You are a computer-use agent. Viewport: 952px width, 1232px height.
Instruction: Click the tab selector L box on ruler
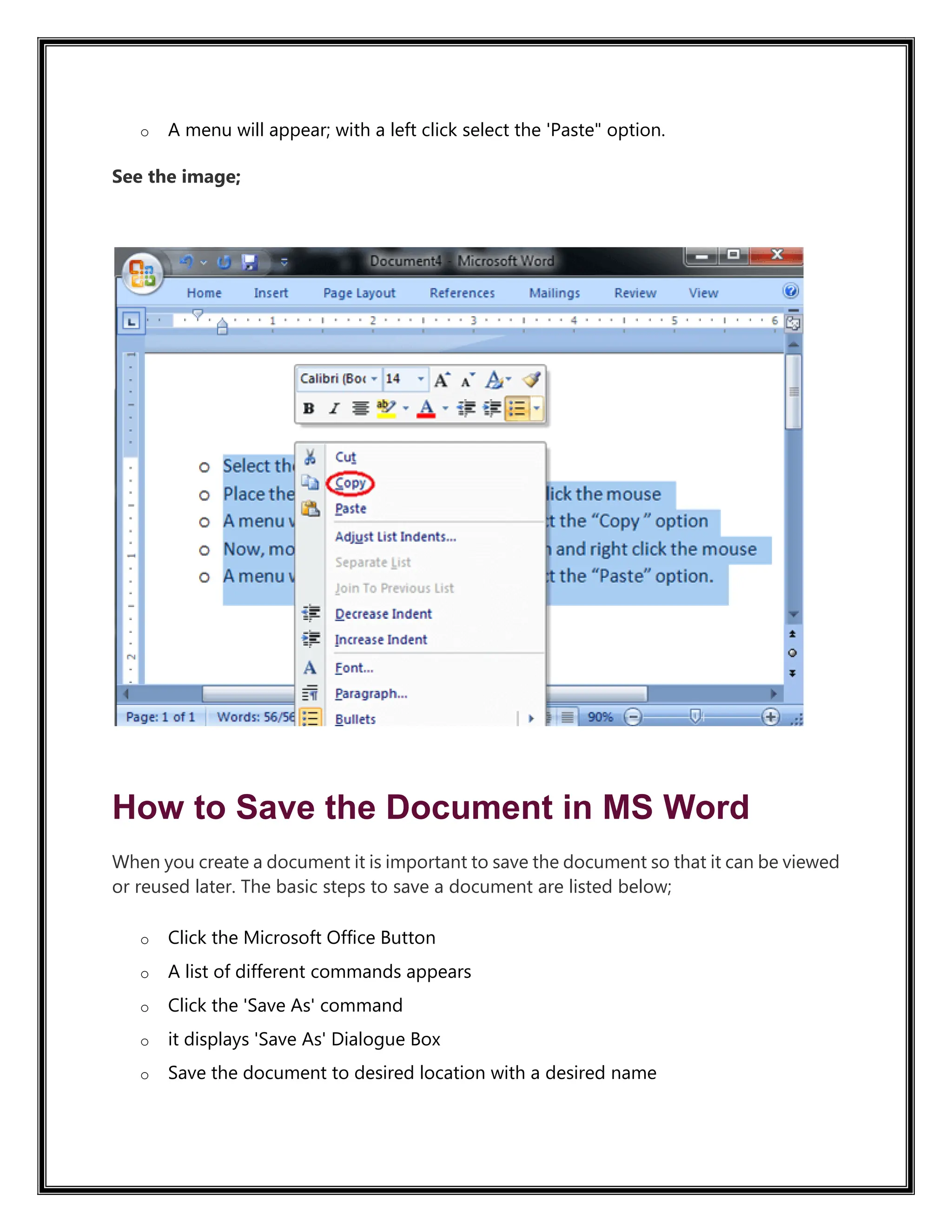tap(131, 322)
